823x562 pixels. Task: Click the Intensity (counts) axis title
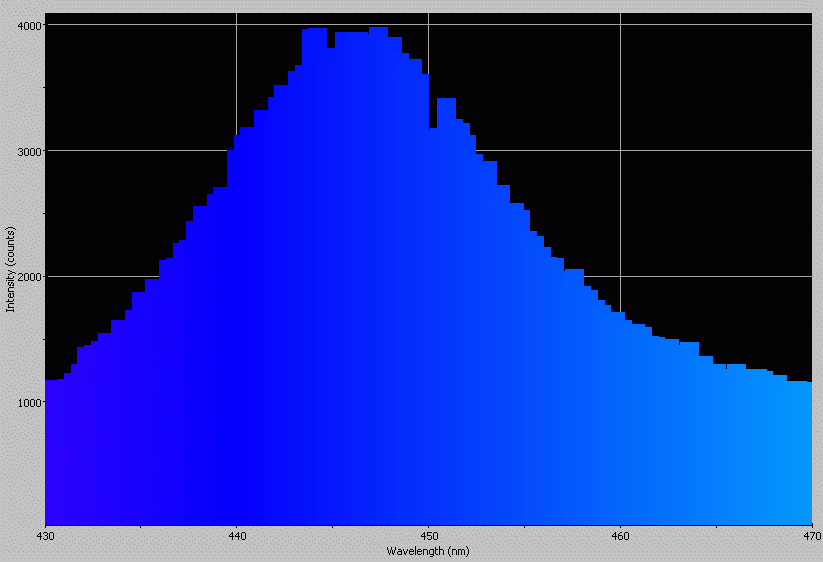(10, 270)
